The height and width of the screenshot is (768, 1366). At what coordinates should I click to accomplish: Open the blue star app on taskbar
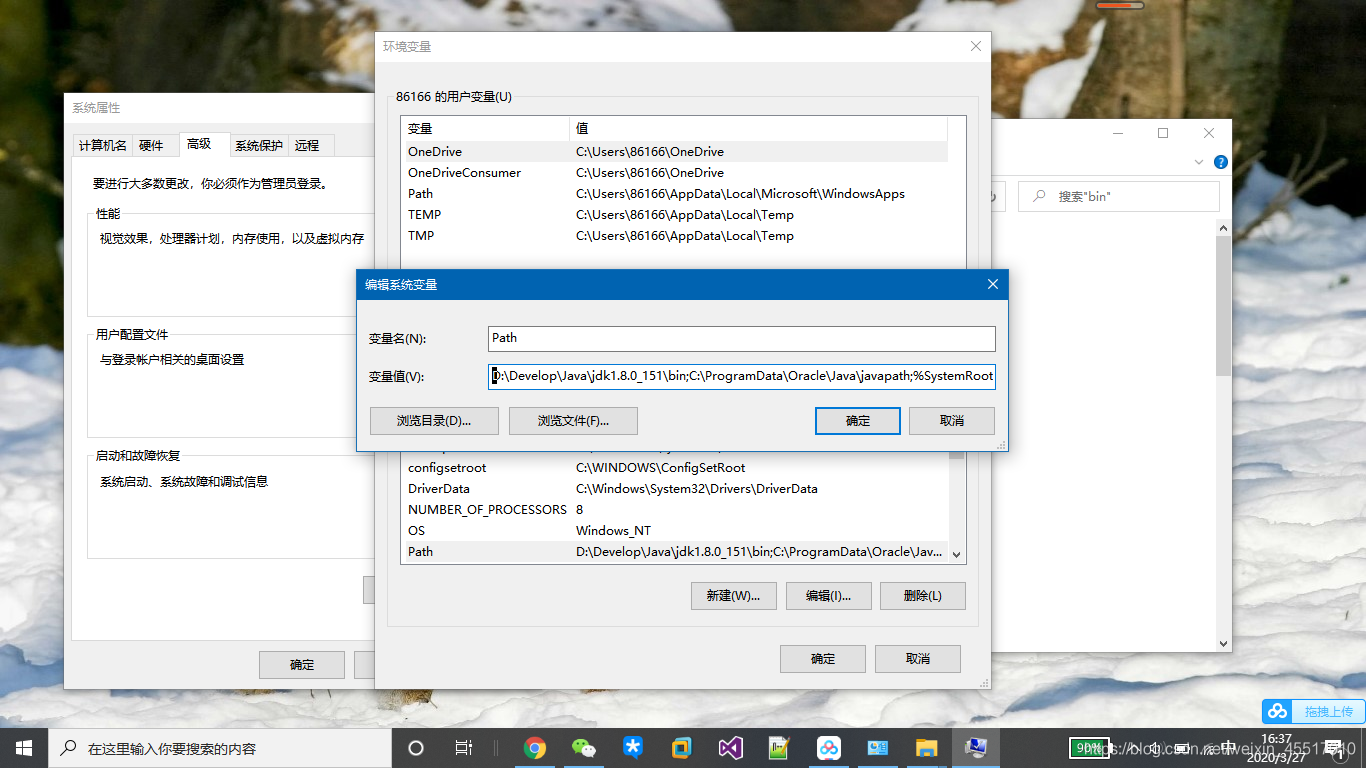[x=633, y=748]
